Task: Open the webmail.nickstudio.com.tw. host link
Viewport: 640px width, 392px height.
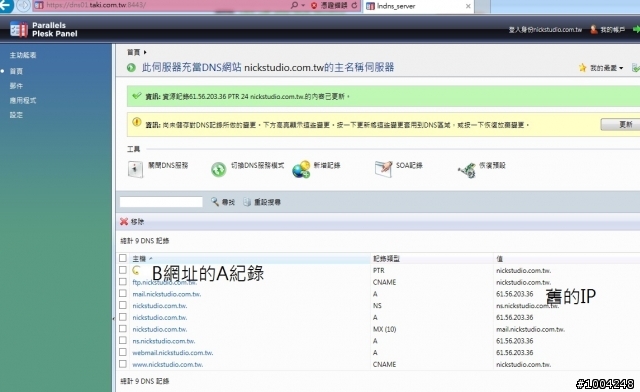Action: coord(173,353)
